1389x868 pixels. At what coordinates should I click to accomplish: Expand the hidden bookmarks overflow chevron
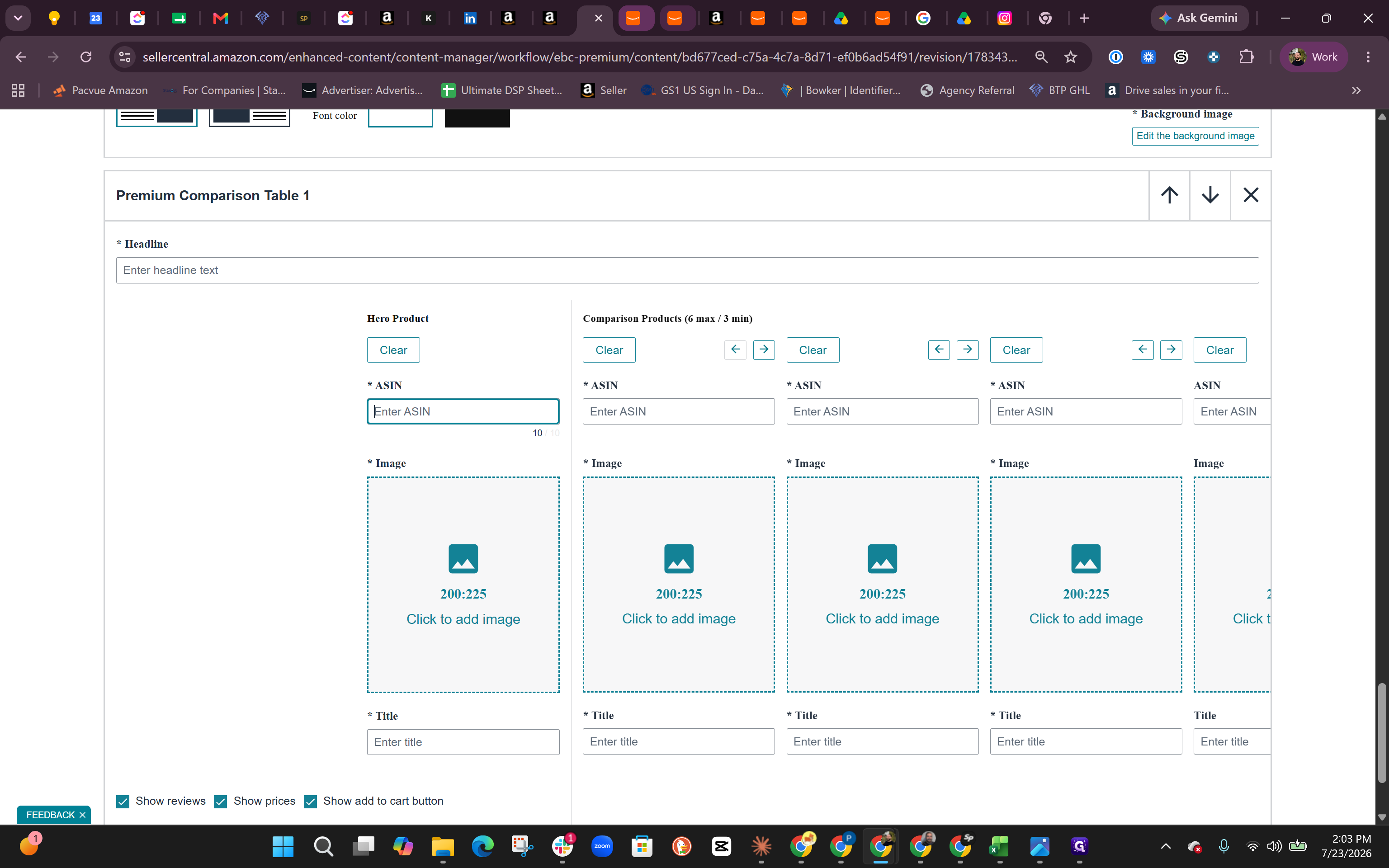pyautogui.click(x=1356, y=90)
